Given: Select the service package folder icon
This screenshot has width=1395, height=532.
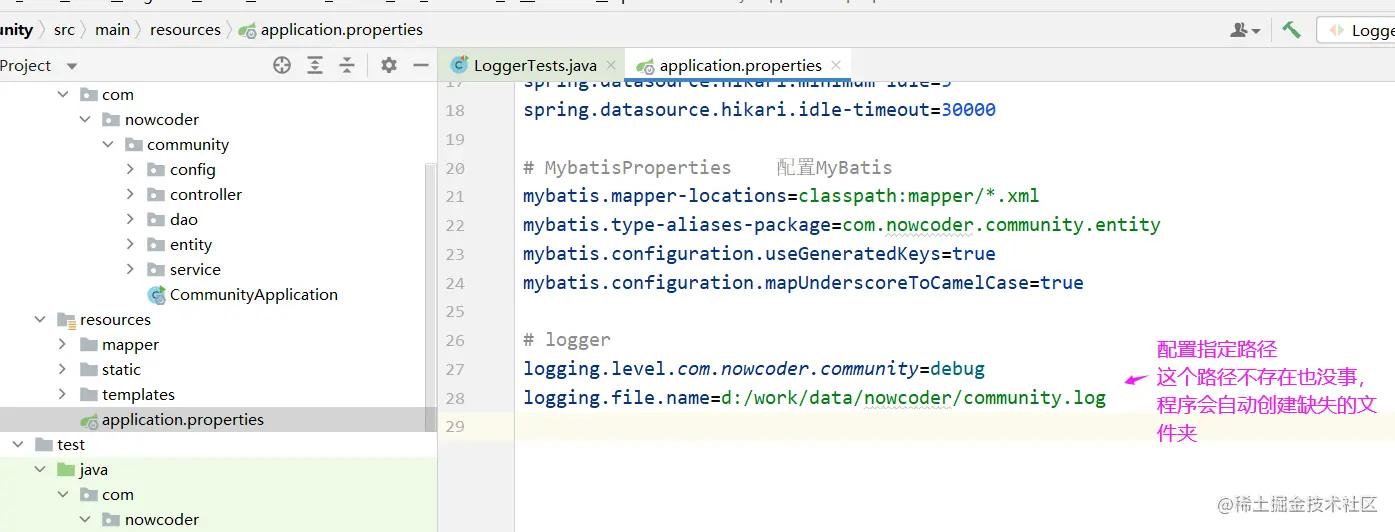Looking at the screenshot, I should [x=155, y=269].
